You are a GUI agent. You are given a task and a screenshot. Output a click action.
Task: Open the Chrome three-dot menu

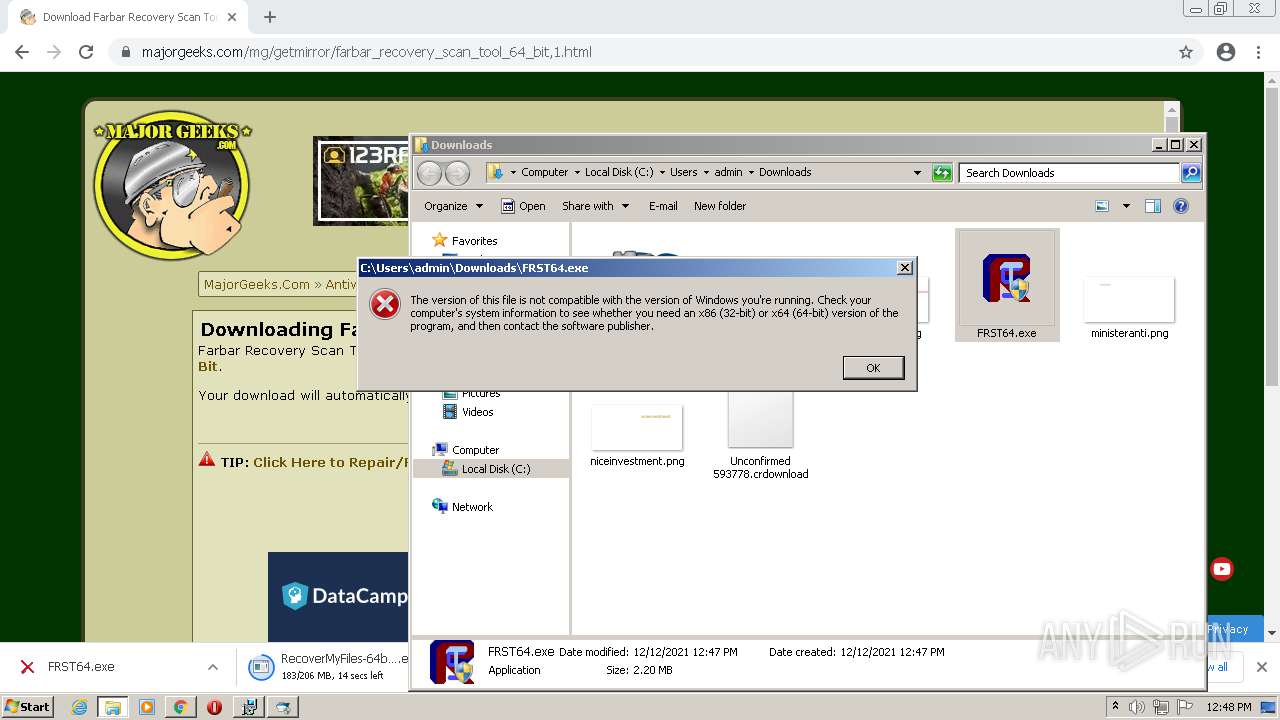click(x=1257, y=52)
